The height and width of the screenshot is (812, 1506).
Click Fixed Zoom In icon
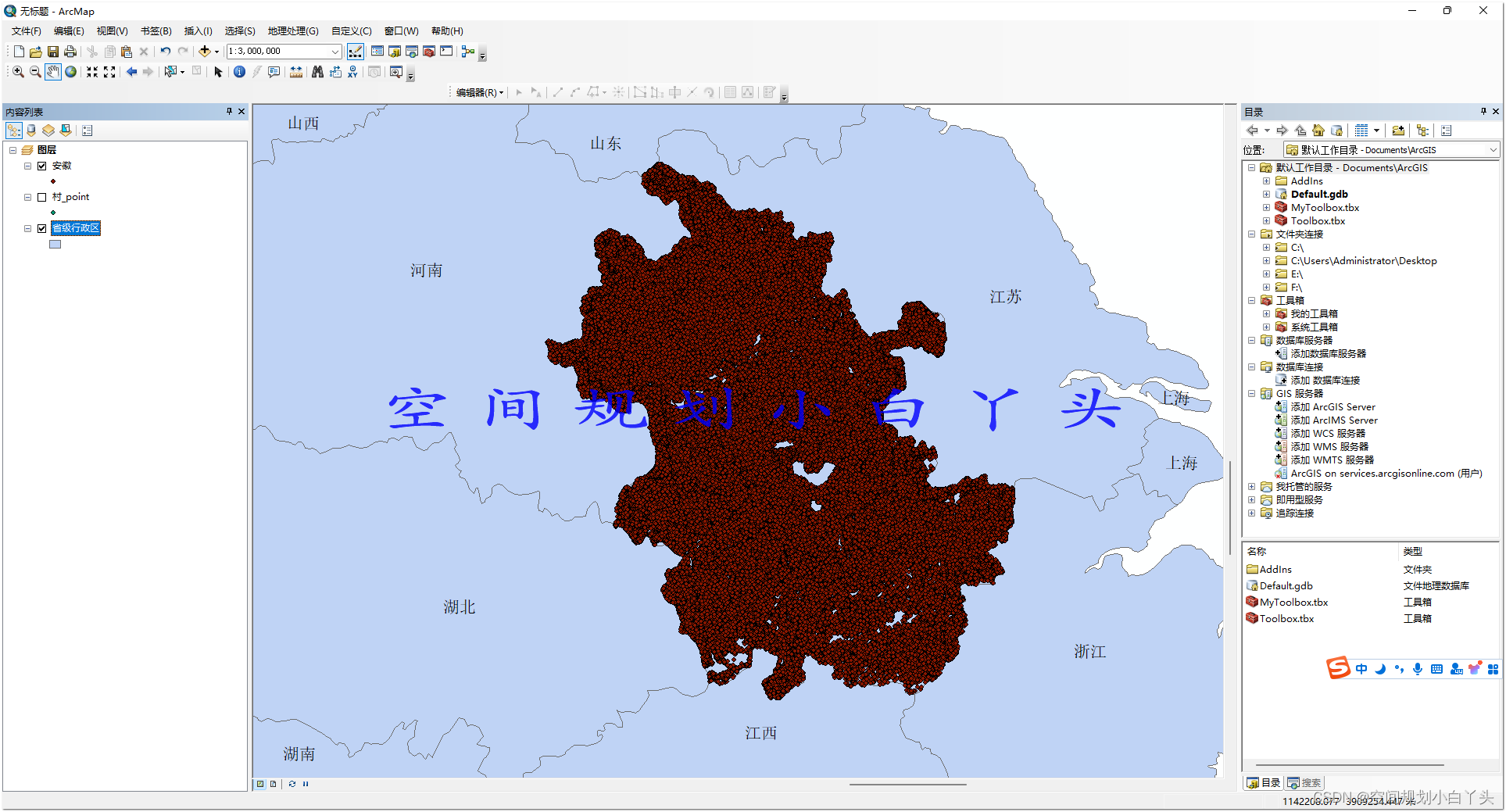point(92,72)
